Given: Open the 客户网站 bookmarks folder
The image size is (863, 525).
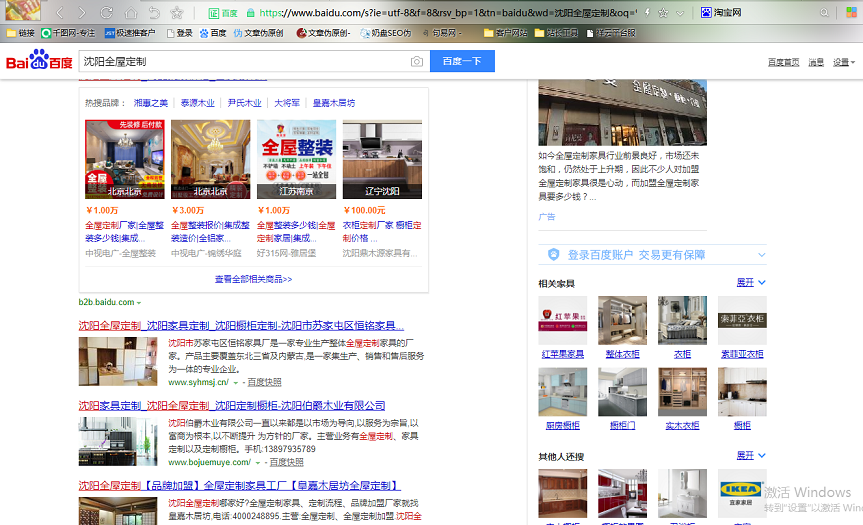Looking at the screenshot, I should coord(505,33).
